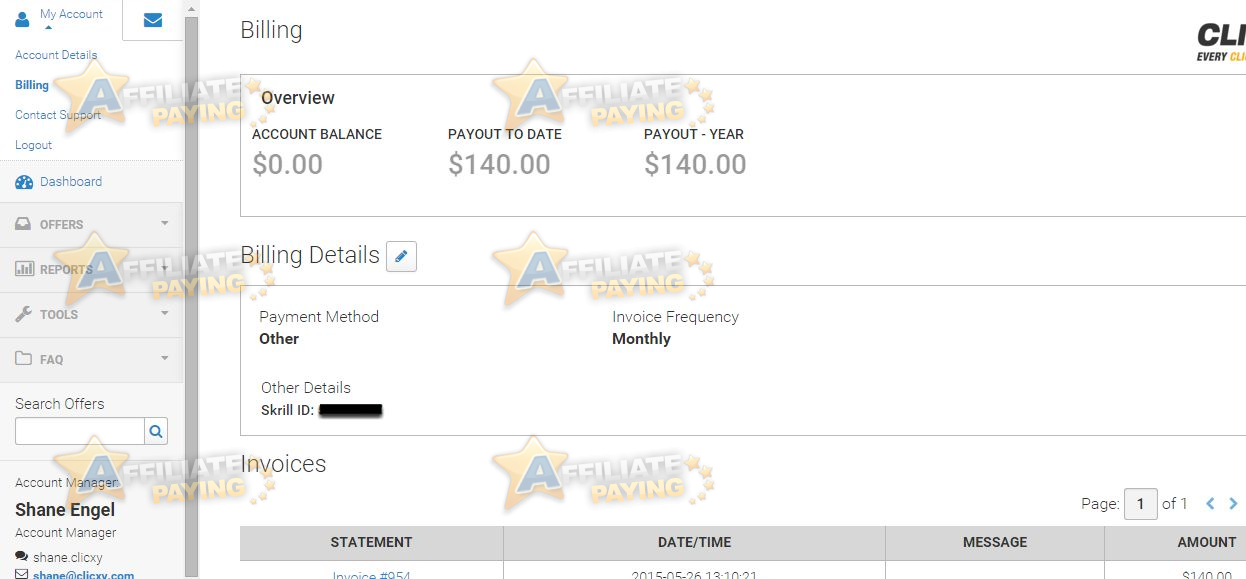Go to the previous invoices page arrow
This screenshot has width=1246, height=579.
coord(1210,504)
